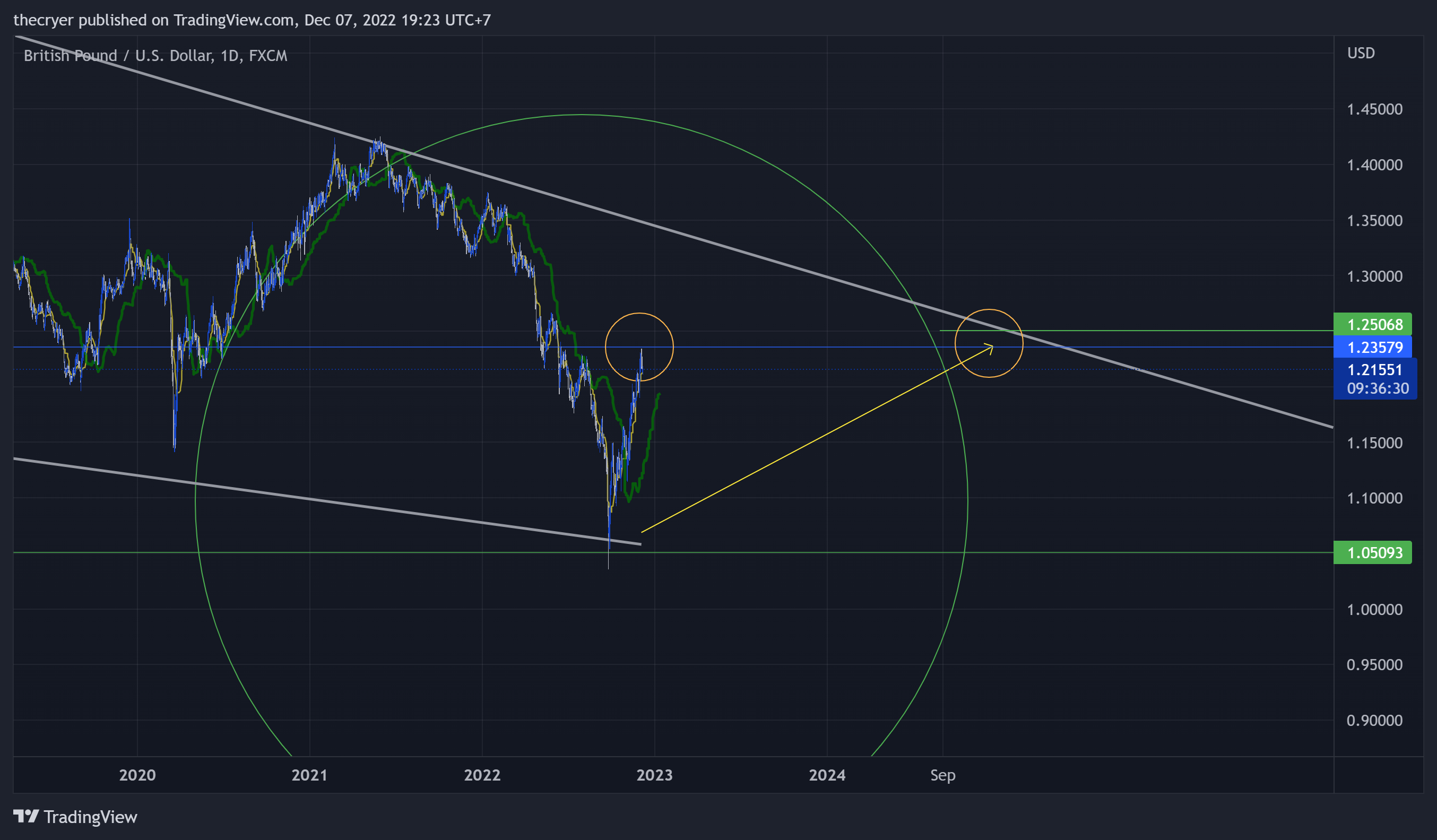This screenshot has width=1437, height=840.
Task: Click the 2022 time axis label
Action: point(482,775)
